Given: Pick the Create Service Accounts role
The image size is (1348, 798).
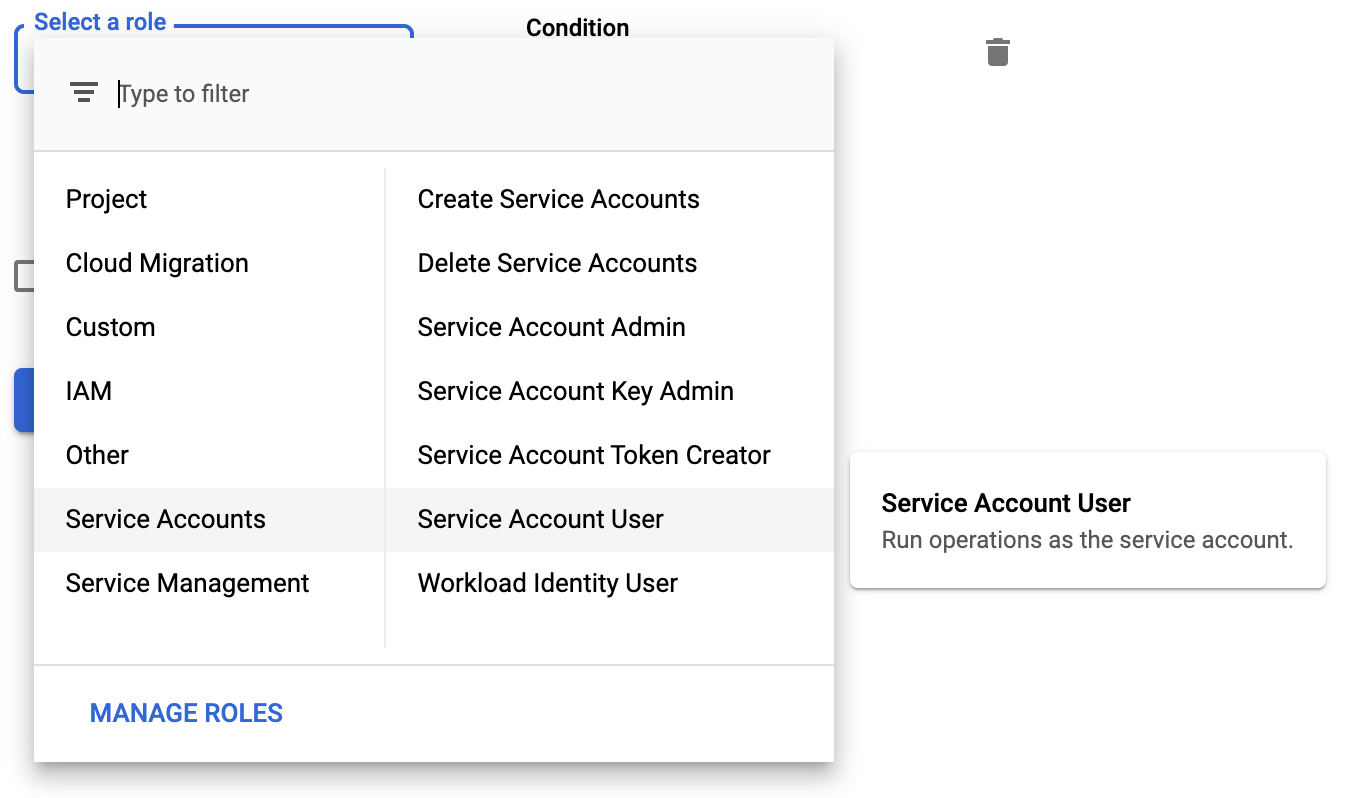Looking at the screenshot, I should point(558,199).
